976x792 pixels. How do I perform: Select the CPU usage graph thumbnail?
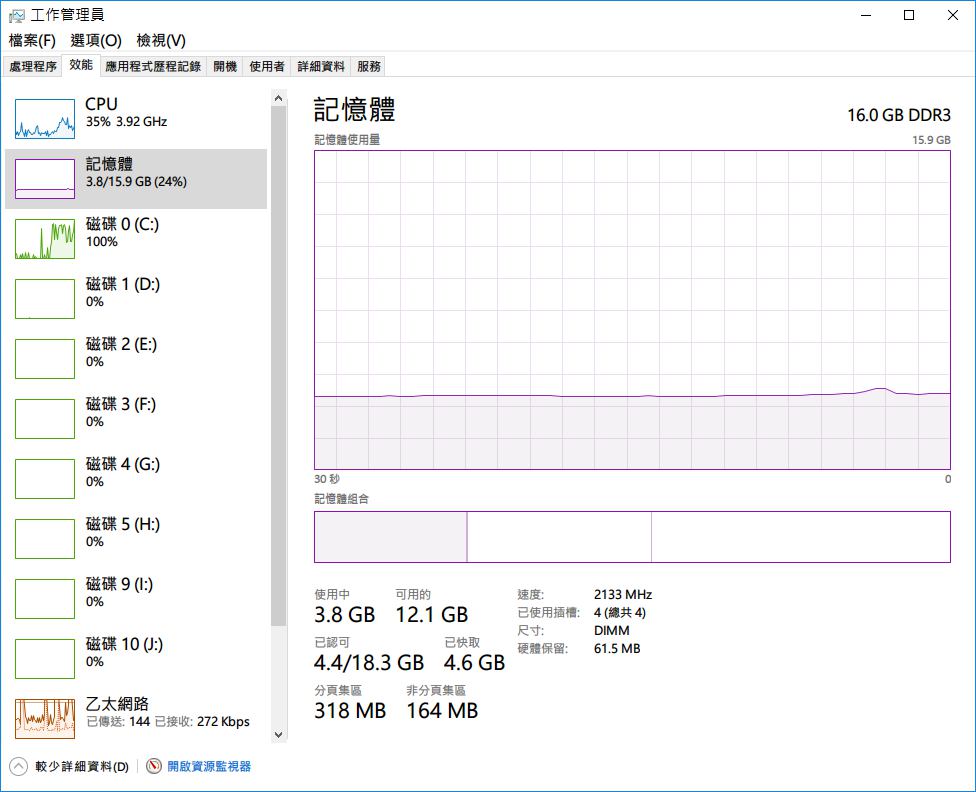pyautogui.click(x=45, y=118)
